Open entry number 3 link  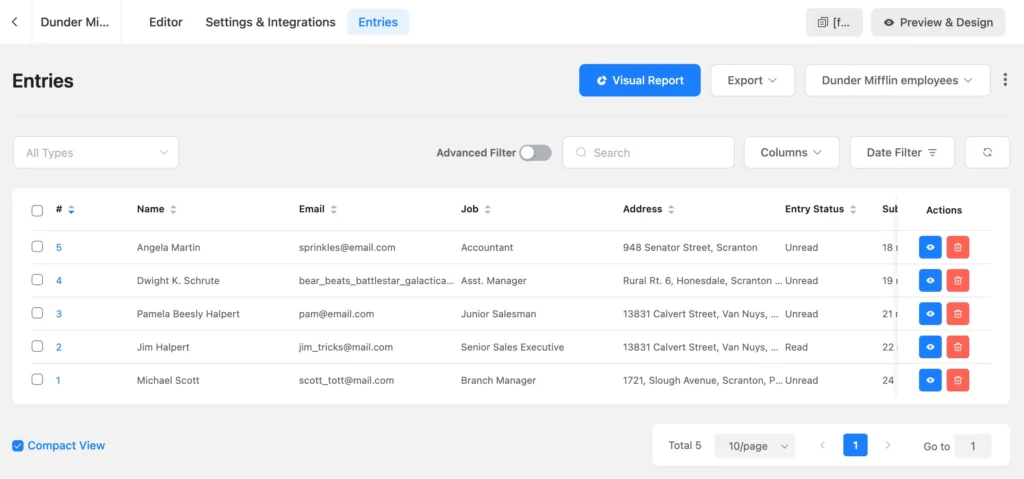(59, 314)
